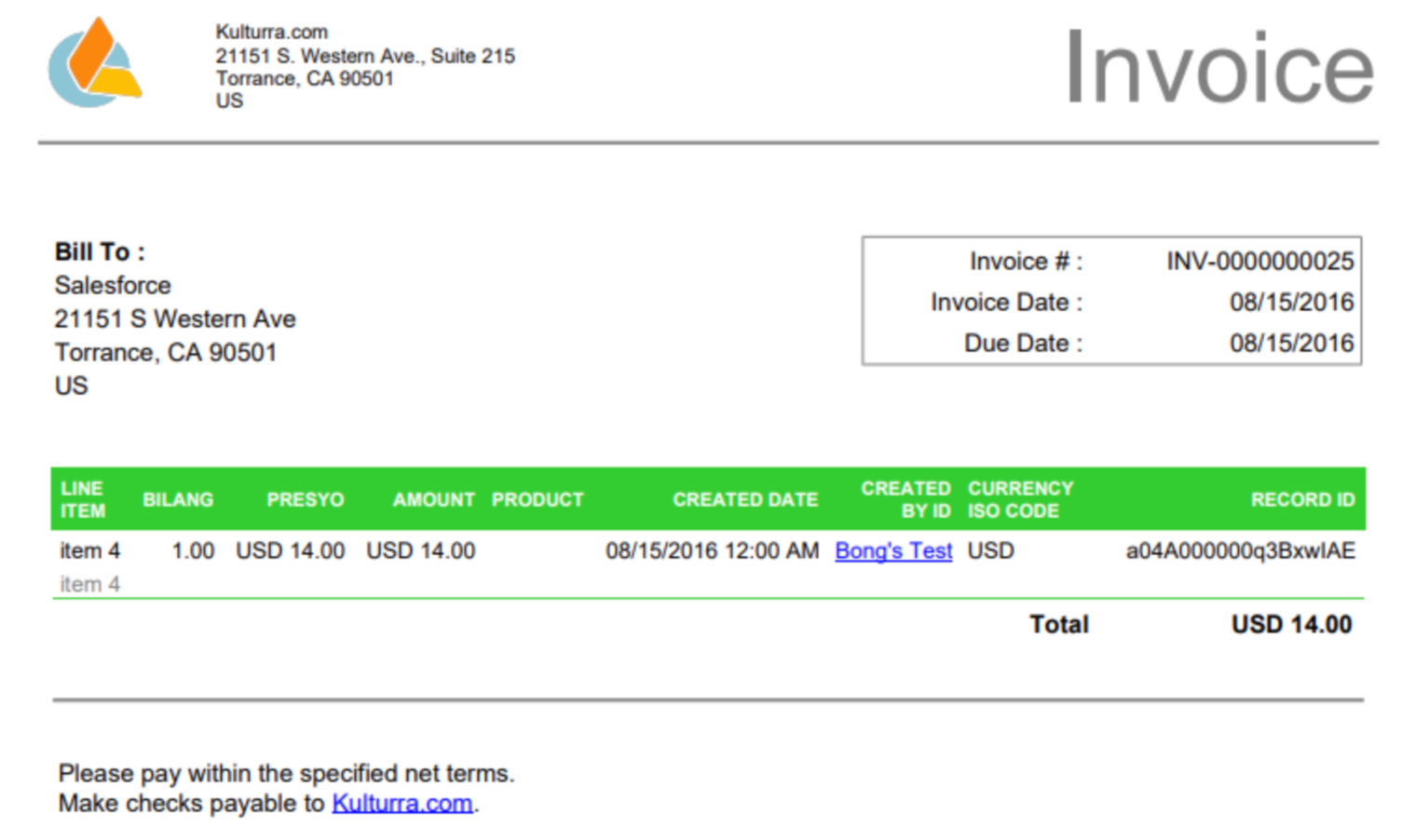The width and height of the screenshot is (1415, 840).
Task: Select the black item 4 line item name
Action: coord(89,551)
